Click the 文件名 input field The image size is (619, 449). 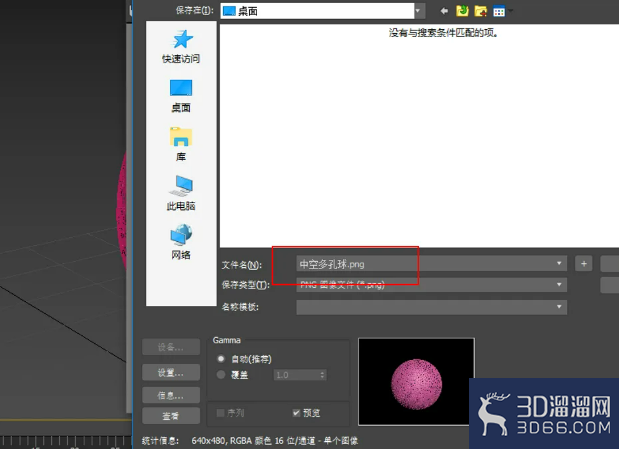tap(431, 263)
